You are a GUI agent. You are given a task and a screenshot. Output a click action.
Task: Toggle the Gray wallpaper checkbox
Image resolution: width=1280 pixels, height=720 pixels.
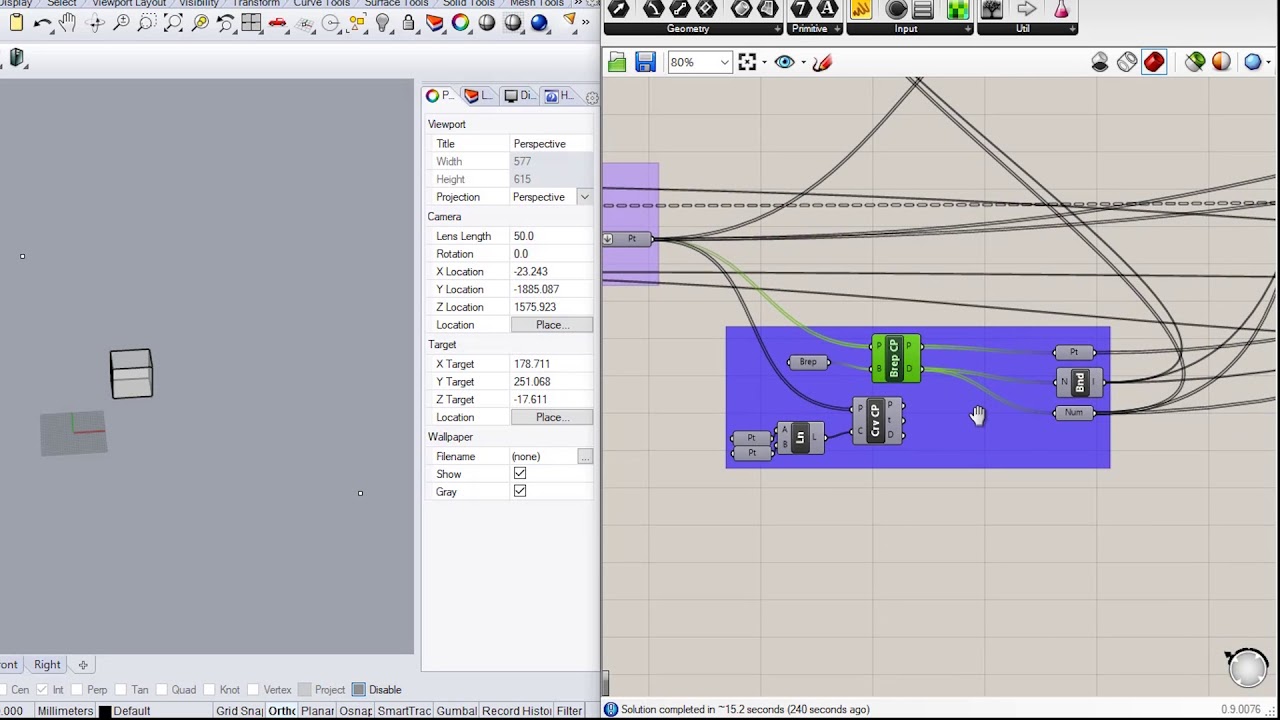click(520, 492)
